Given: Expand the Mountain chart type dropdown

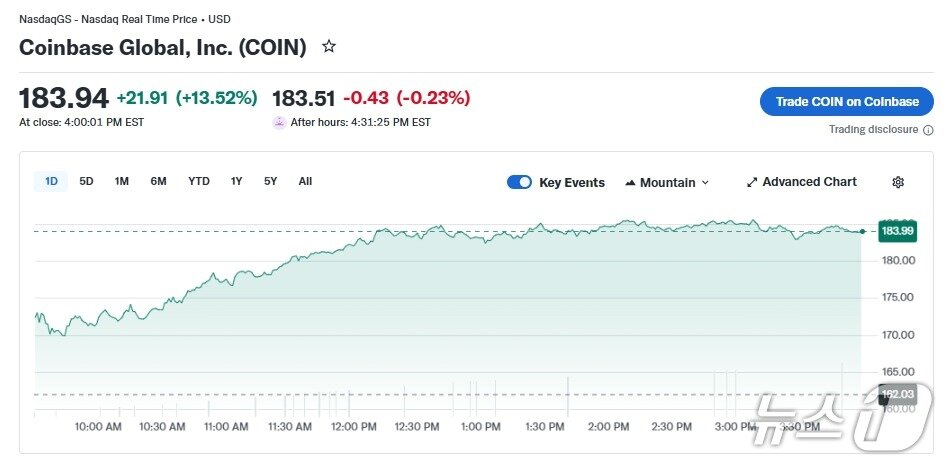Looking at the screenshot, I should 705,183.
